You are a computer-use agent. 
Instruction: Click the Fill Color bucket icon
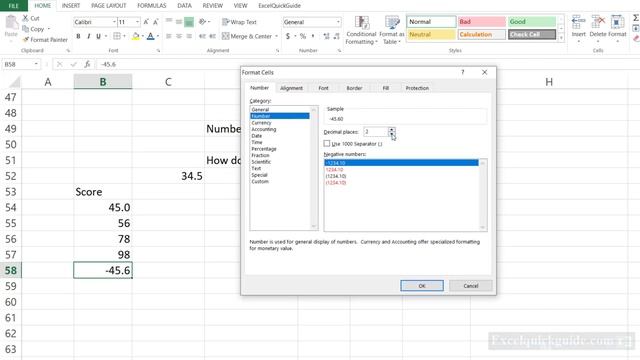tap(136, 36)
